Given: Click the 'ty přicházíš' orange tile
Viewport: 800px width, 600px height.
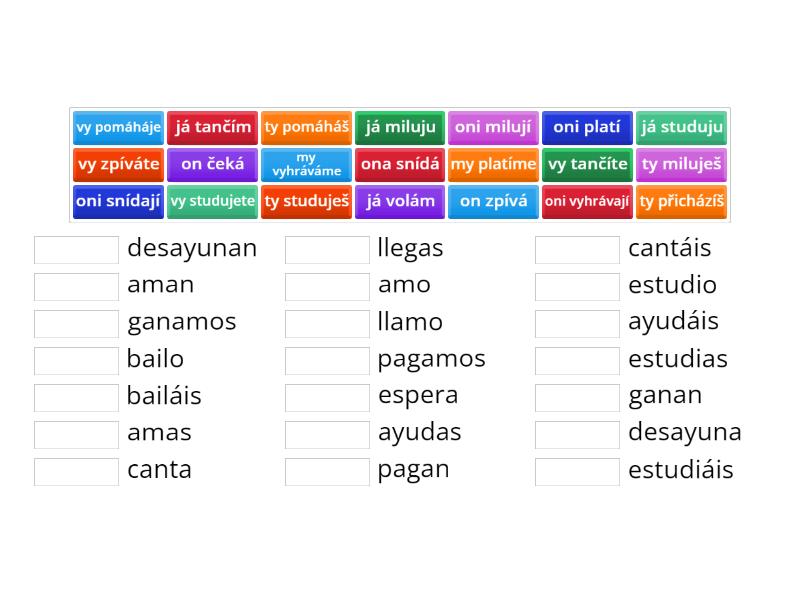Looking at the screenshot, I should (681, 201).
